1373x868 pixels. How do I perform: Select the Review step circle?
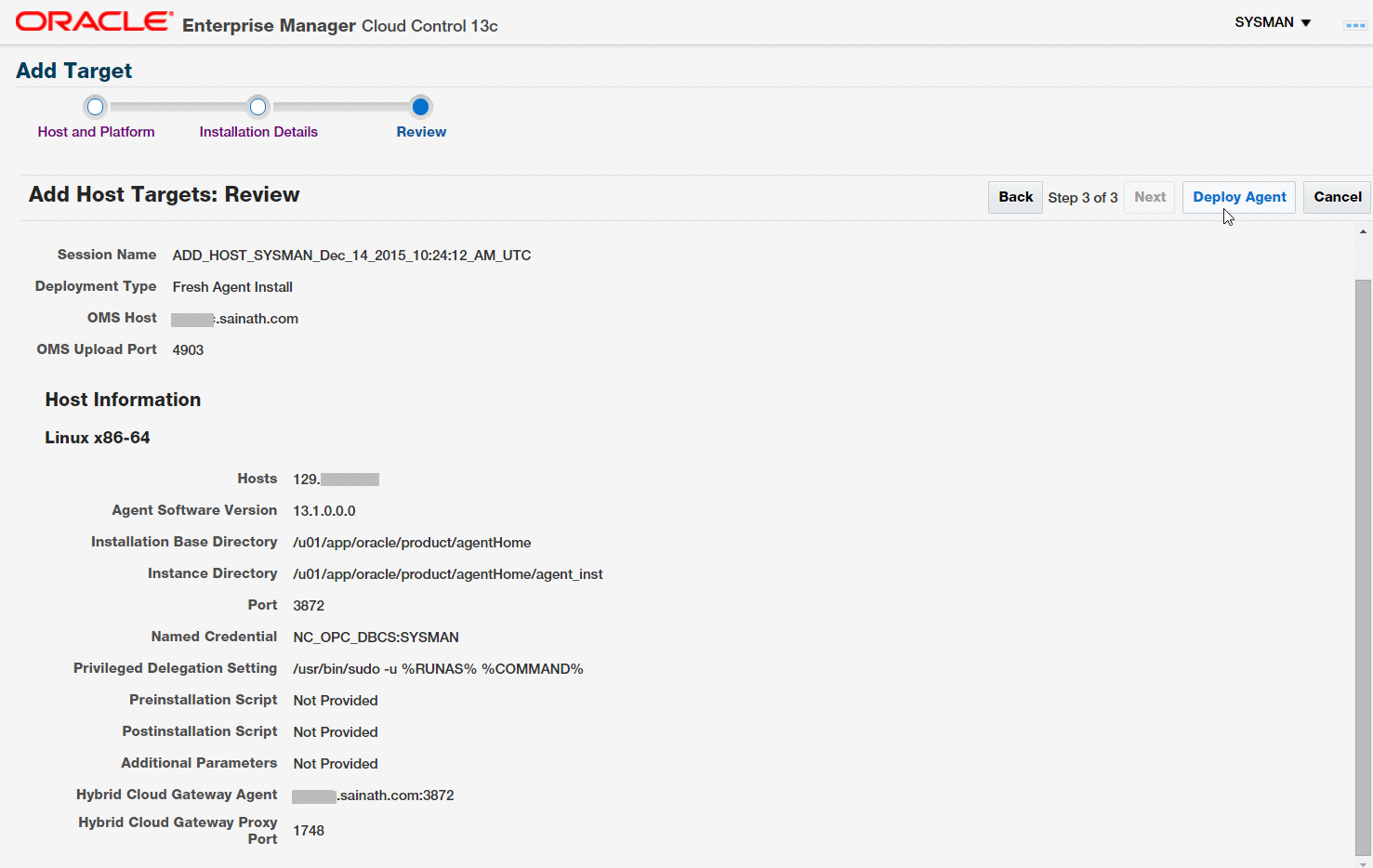[x=420, y=107]
